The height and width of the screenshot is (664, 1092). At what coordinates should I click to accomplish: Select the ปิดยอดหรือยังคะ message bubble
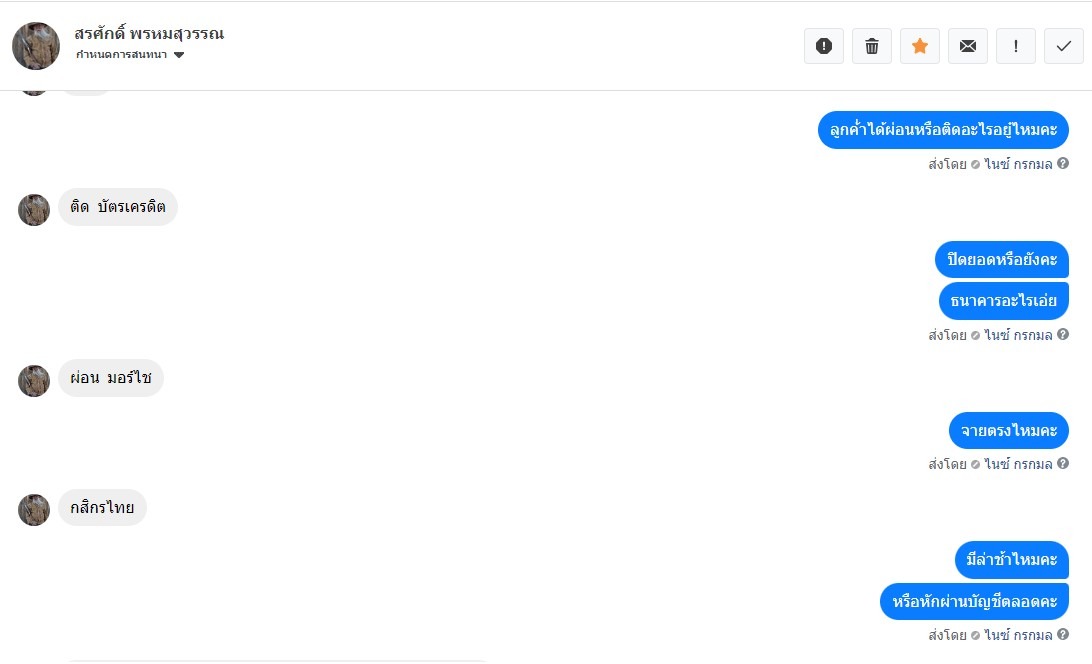(1002, 260)
